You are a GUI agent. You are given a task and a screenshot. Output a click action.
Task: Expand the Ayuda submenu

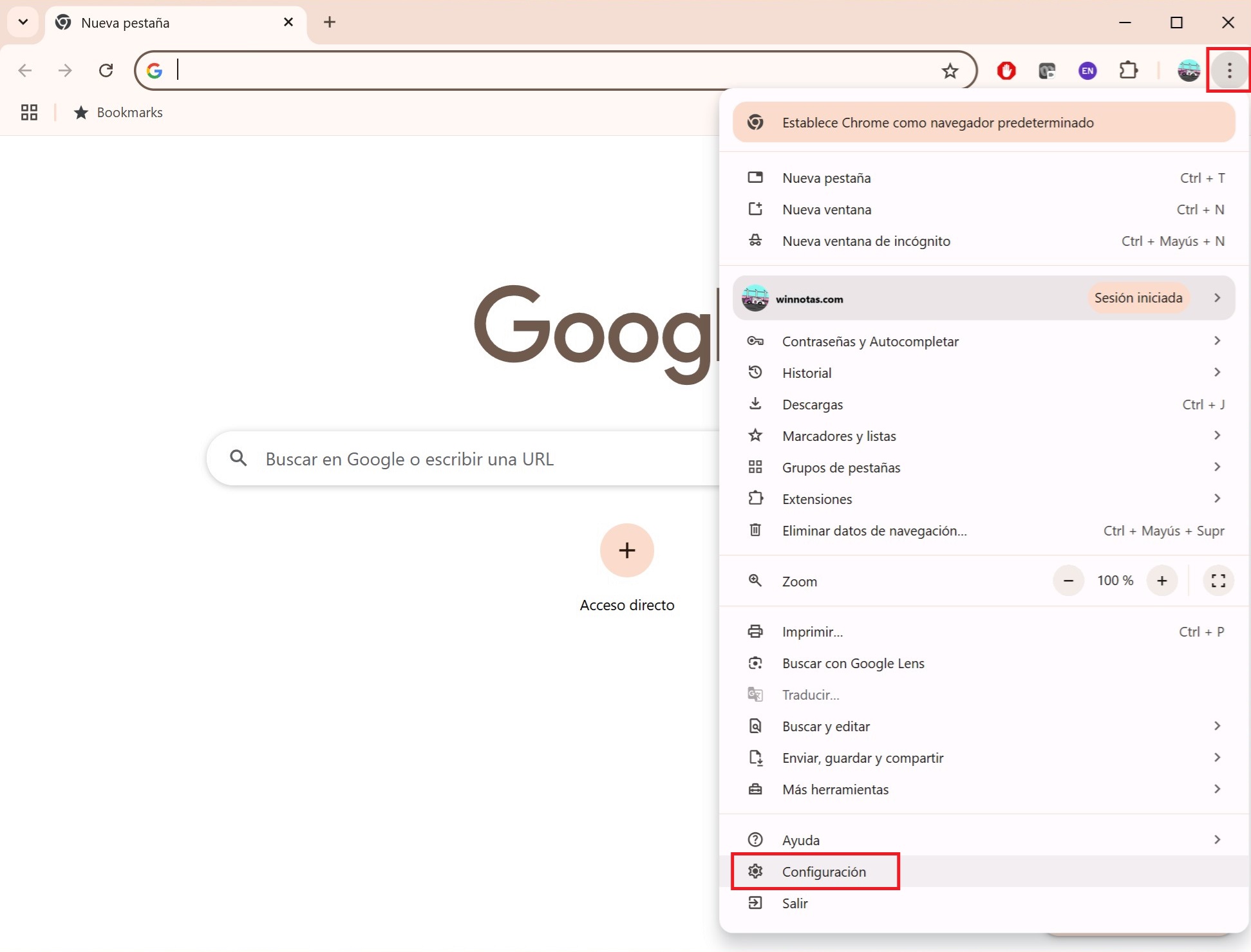click(984, 840)
